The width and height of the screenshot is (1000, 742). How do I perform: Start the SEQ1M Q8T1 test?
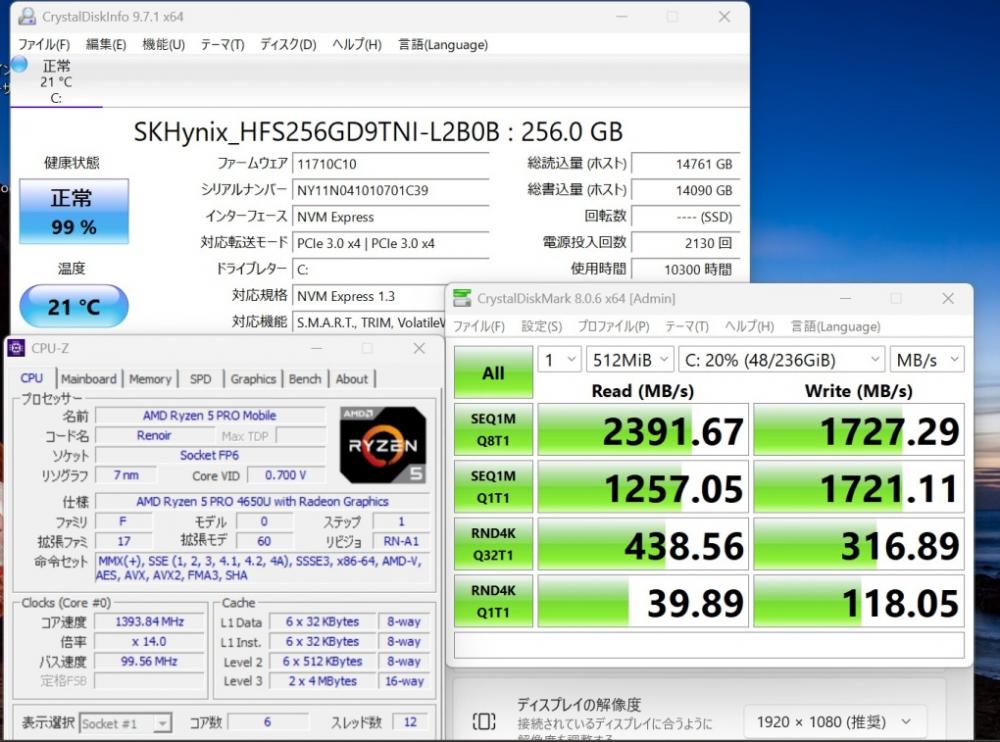point(493,429)
